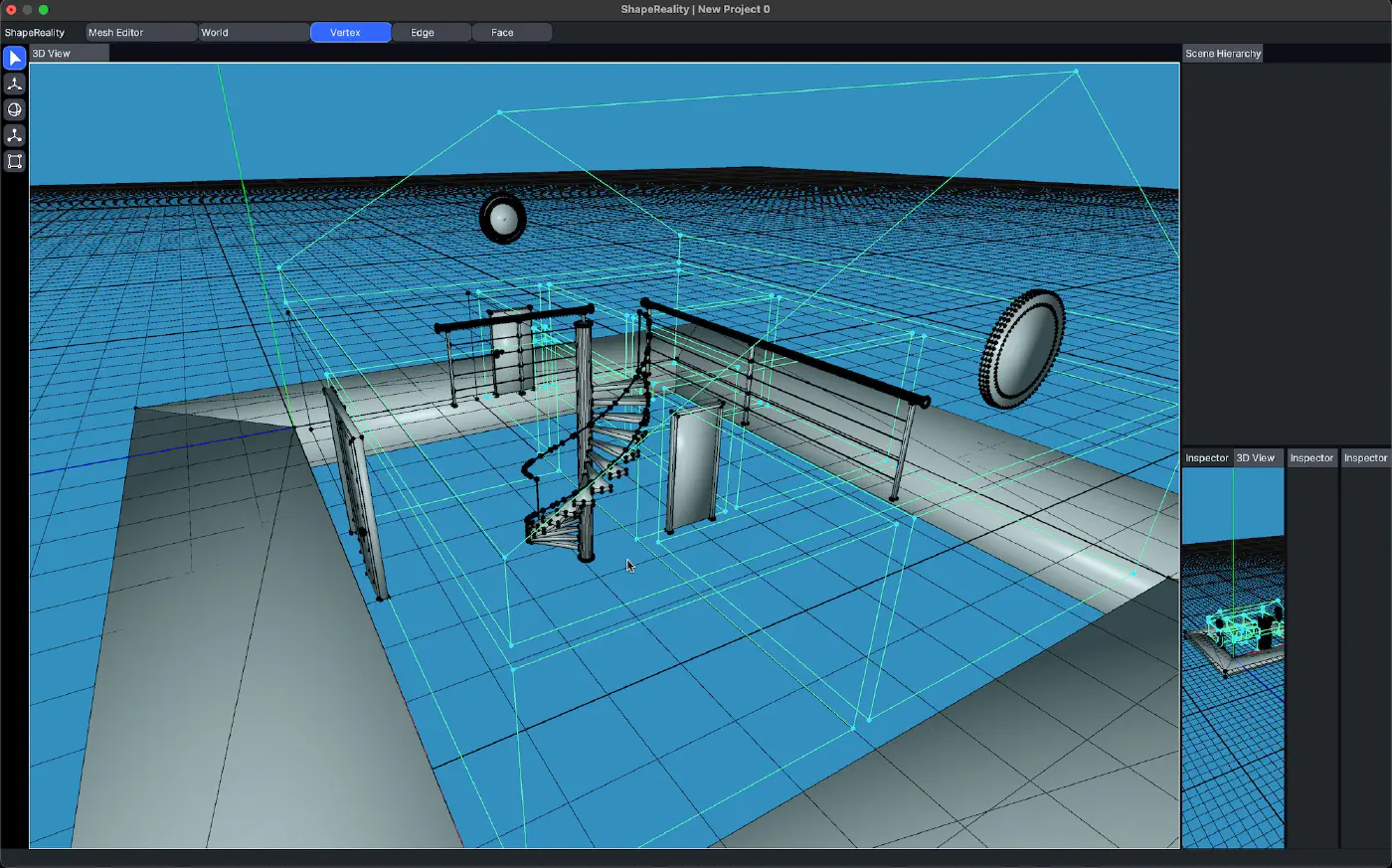Open the ShapeReality application menu
This screenshot has width=1392, height=868.
point(35,33)
